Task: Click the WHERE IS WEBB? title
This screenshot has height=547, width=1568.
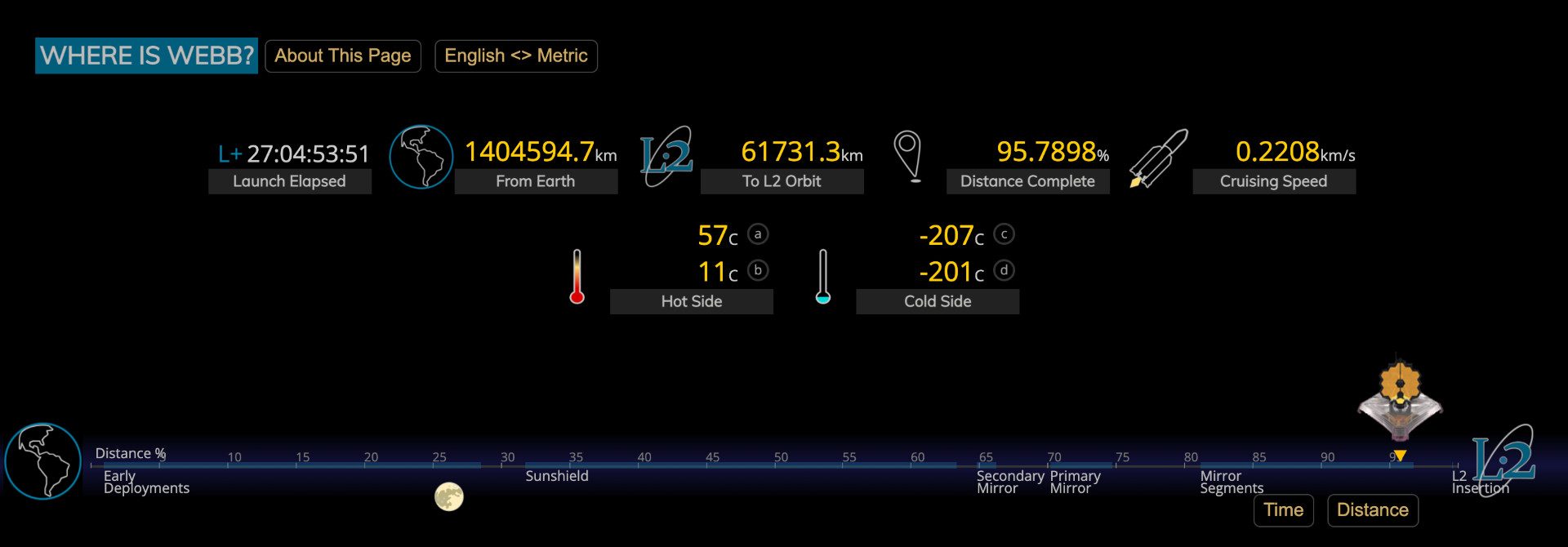Action: tap(146, 56)
